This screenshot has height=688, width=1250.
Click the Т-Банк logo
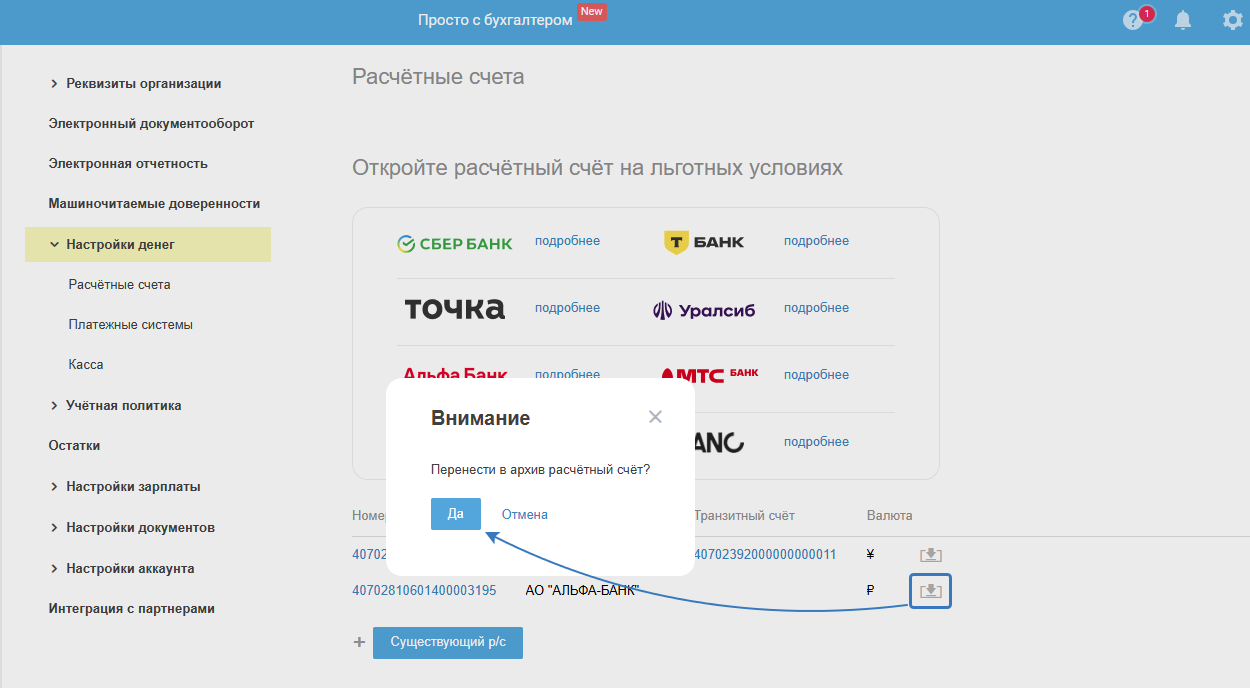point(704,241)
